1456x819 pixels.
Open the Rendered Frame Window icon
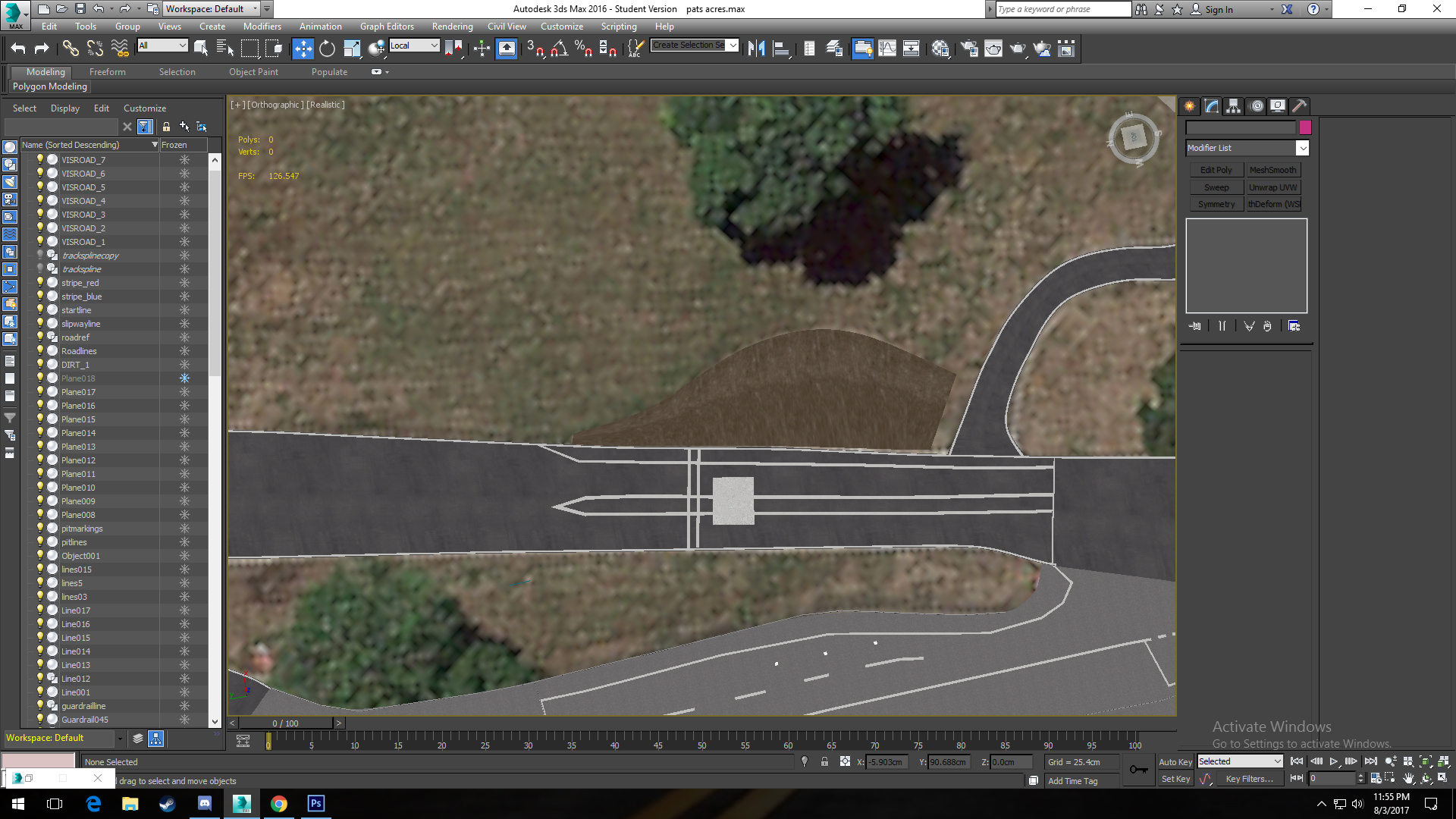(993, 49)
